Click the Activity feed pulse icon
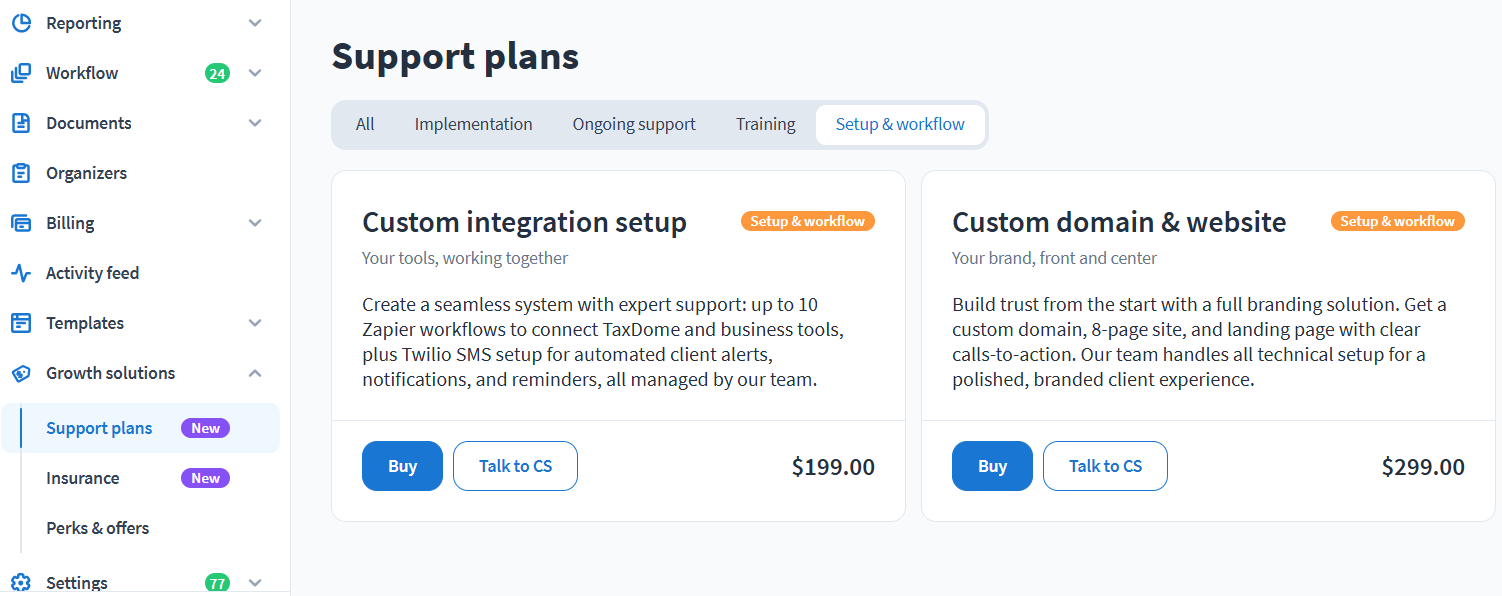1502x596 pixels. coord(21,273)
